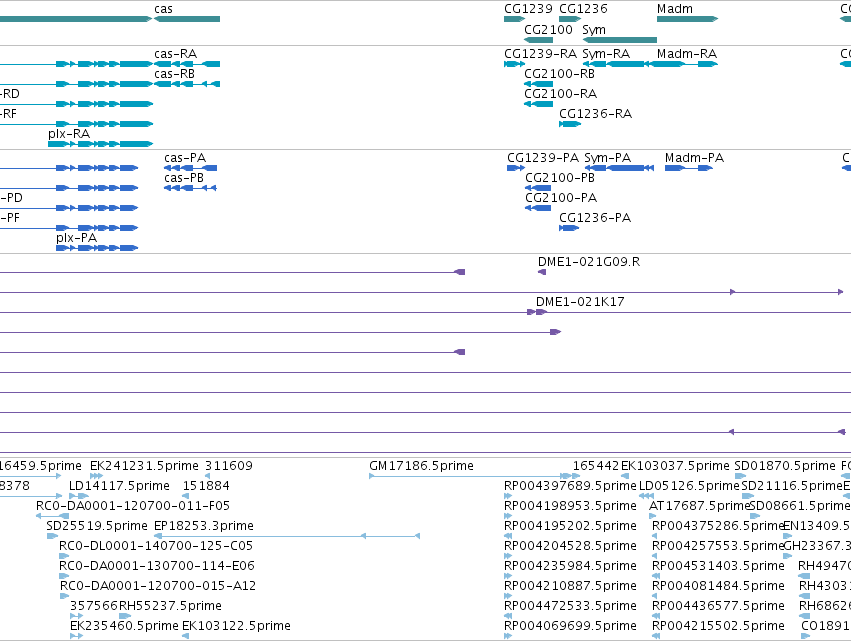Select the RC0-DA0001-120700-011-F05 label

click(133, 506)
